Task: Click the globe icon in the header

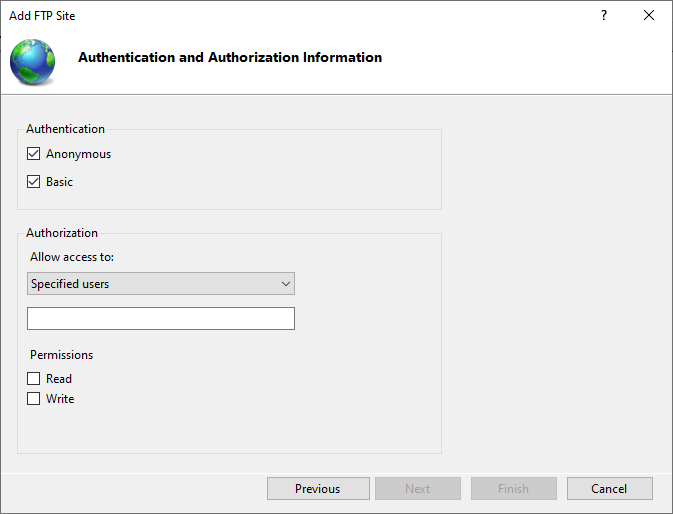Action: coord(33,61)
